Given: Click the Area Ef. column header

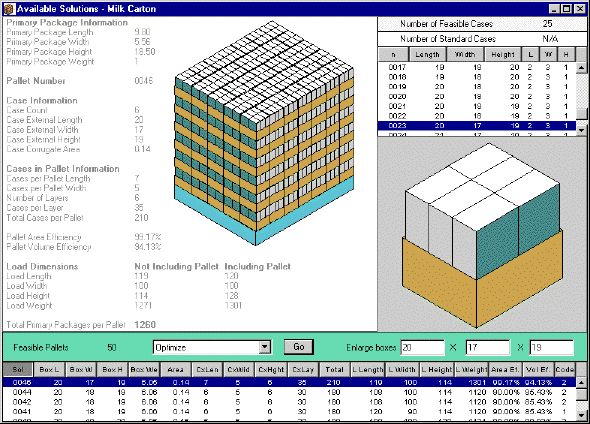Looking at the screenshot, I should click(505, 369).
